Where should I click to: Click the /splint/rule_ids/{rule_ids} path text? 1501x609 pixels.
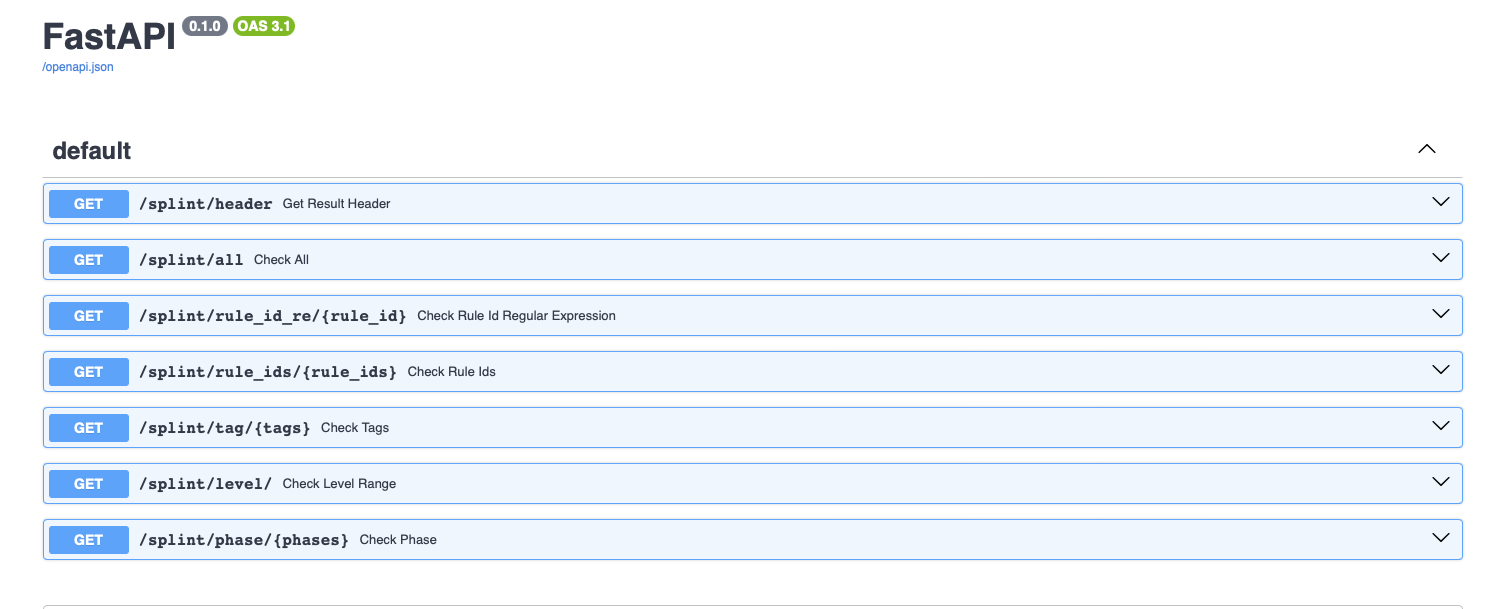tap(268, 372)
